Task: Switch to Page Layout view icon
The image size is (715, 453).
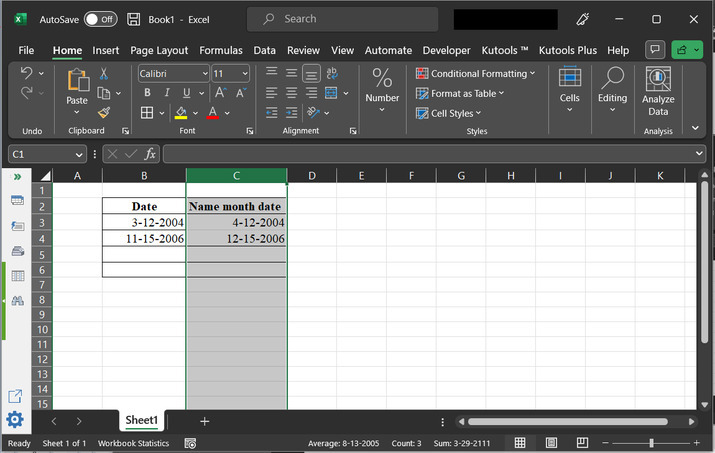Action: point(550,443)
